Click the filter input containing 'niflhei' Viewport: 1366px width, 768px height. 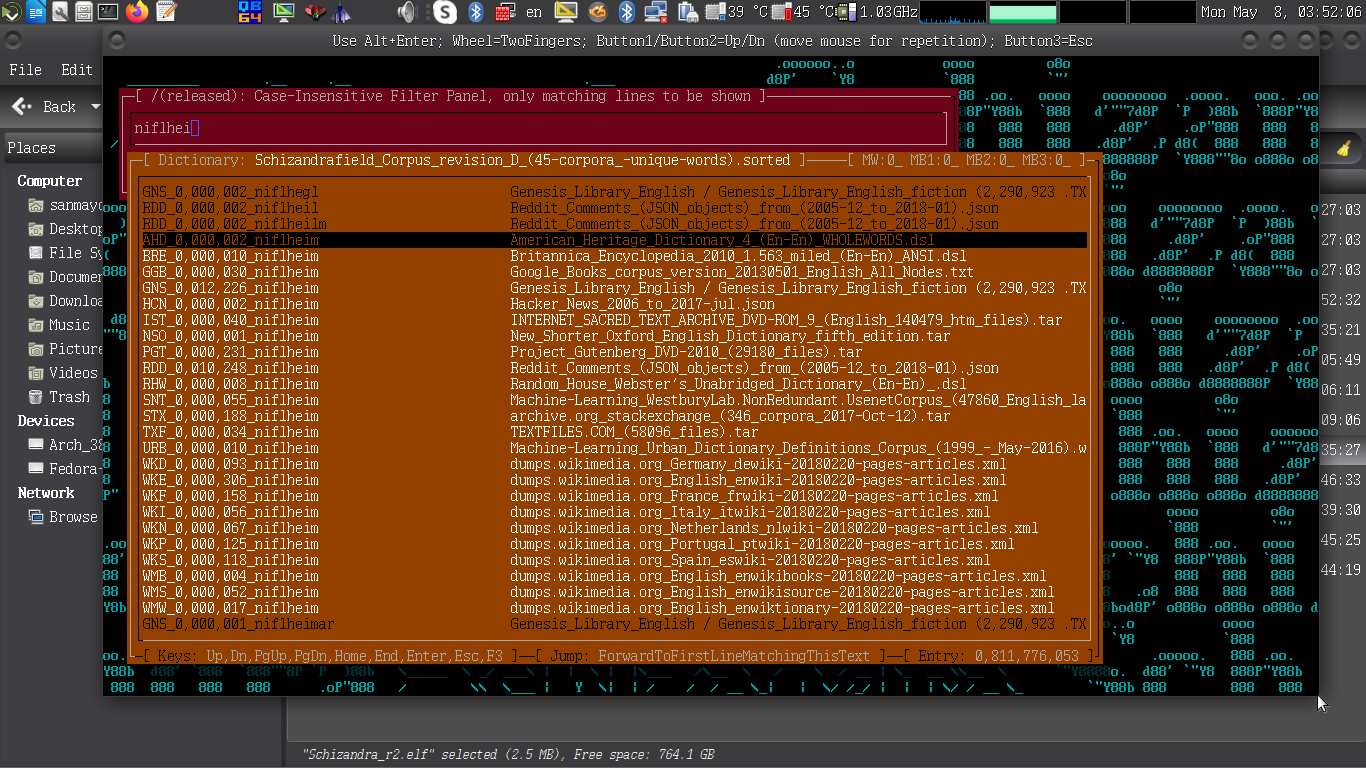tap(539, 128)
